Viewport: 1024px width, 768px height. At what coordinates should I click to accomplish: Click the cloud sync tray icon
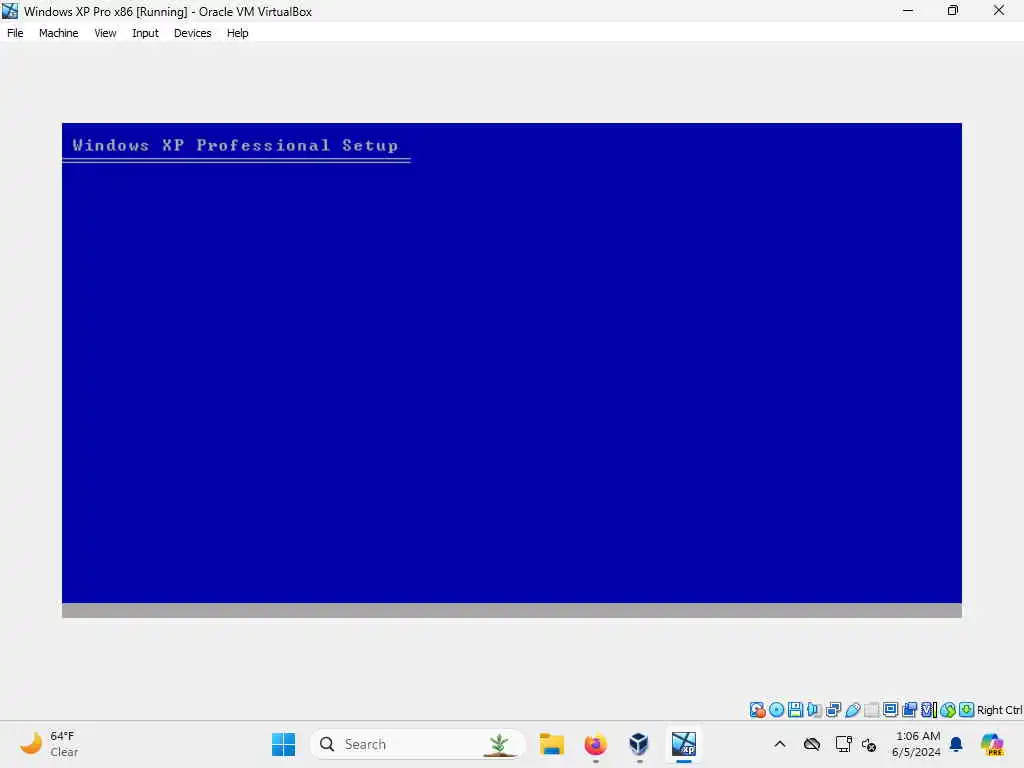[812, 744]
